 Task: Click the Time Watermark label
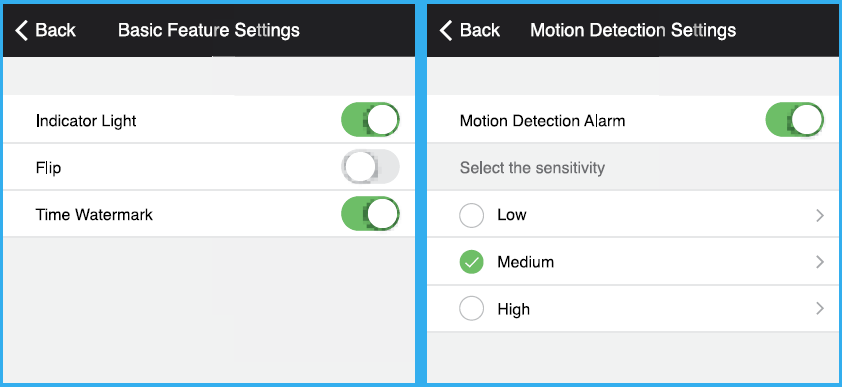coord(94,215)
